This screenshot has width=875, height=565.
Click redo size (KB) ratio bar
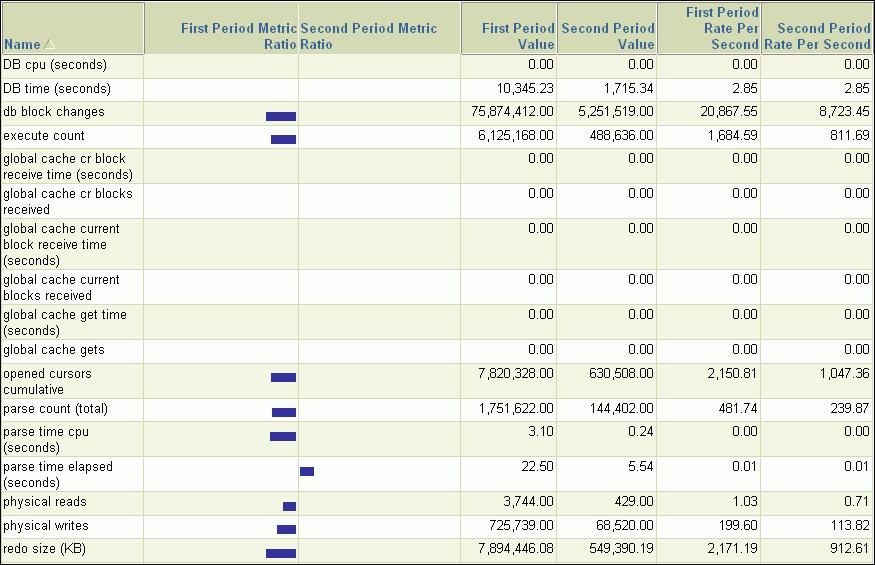click(x=281, y=553)
